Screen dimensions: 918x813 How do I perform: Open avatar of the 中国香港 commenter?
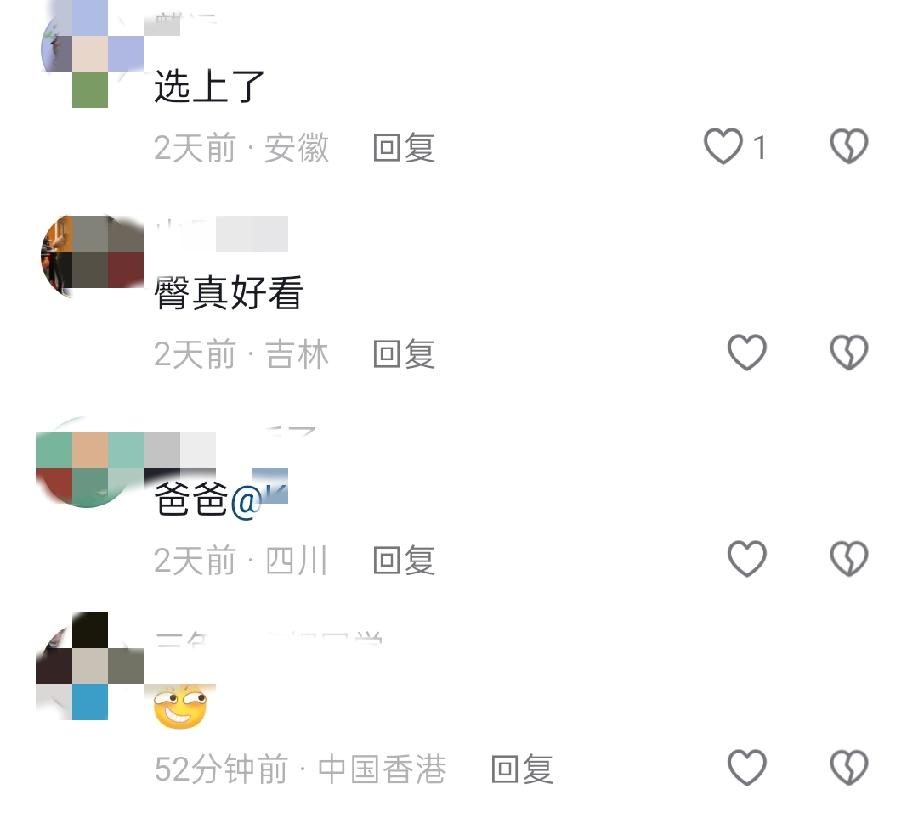click(91, 666)
